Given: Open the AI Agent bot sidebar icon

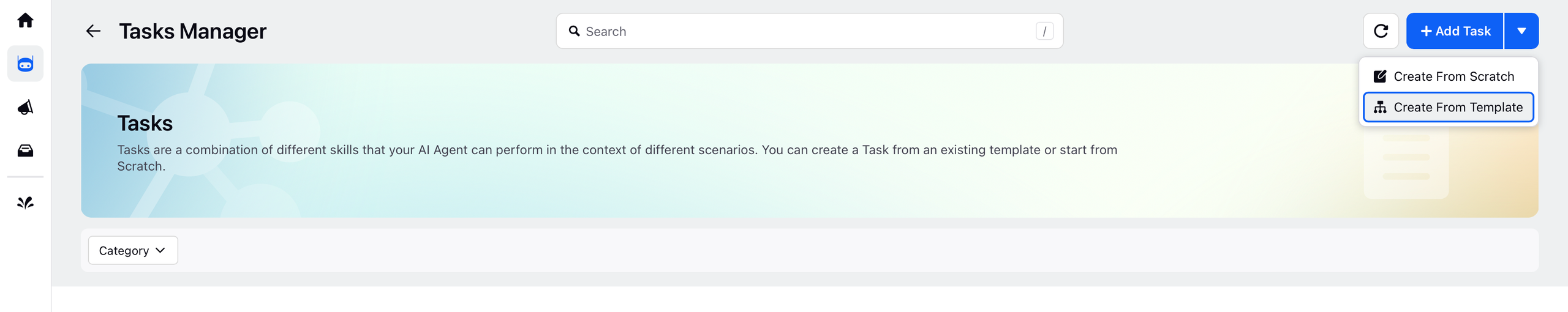Looking at the screenshot, I should coord(25,64).
